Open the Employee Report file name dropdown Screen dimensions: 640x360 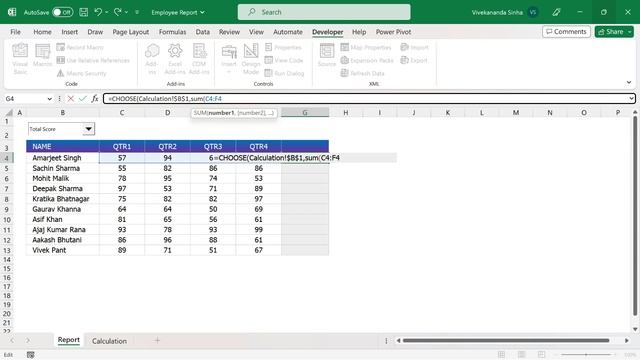tap(178, 12)
